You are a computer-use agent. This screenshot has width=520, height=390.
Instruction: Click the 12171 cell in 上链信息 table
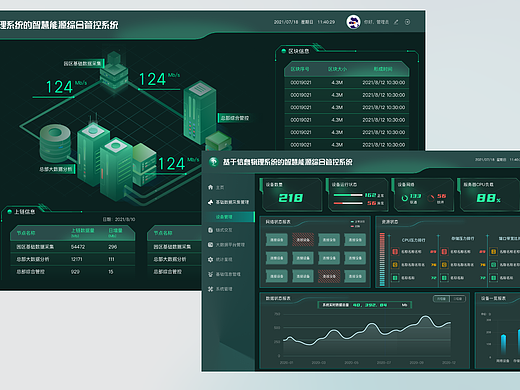pos(77,259)
